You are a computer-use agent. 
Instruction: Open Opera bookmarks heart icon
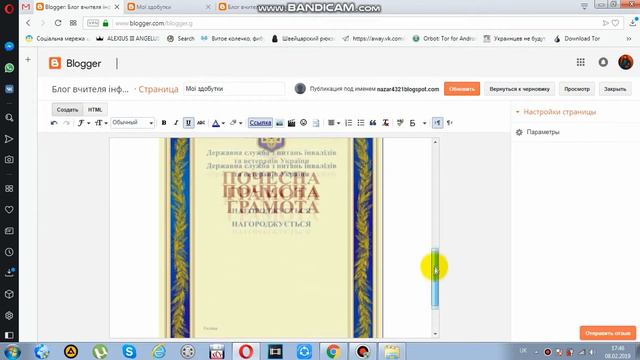pyautogui.click(x=9, y=210)
